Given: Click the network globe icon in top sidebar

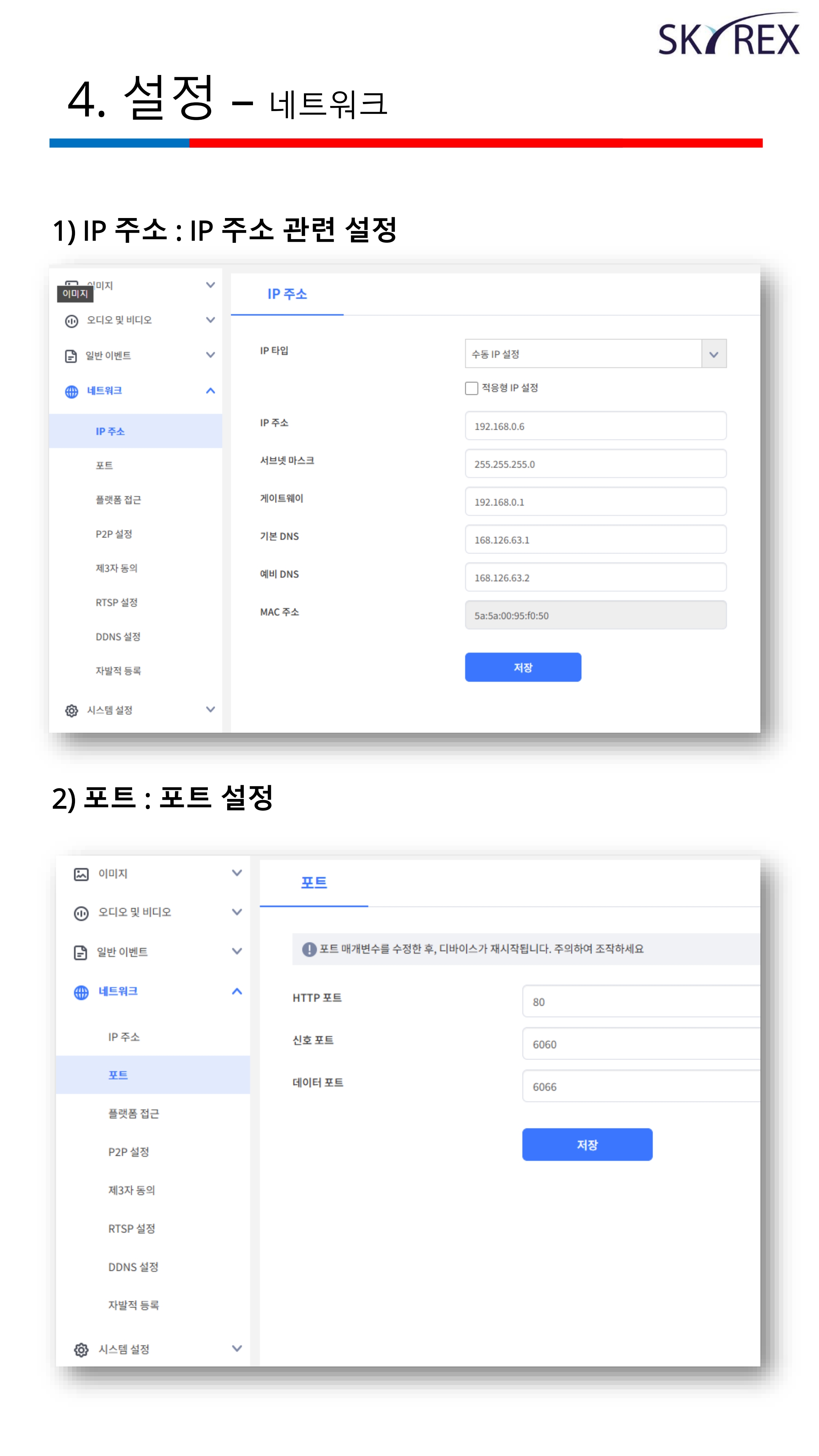Looking at the screenshot, I should 71,391.
